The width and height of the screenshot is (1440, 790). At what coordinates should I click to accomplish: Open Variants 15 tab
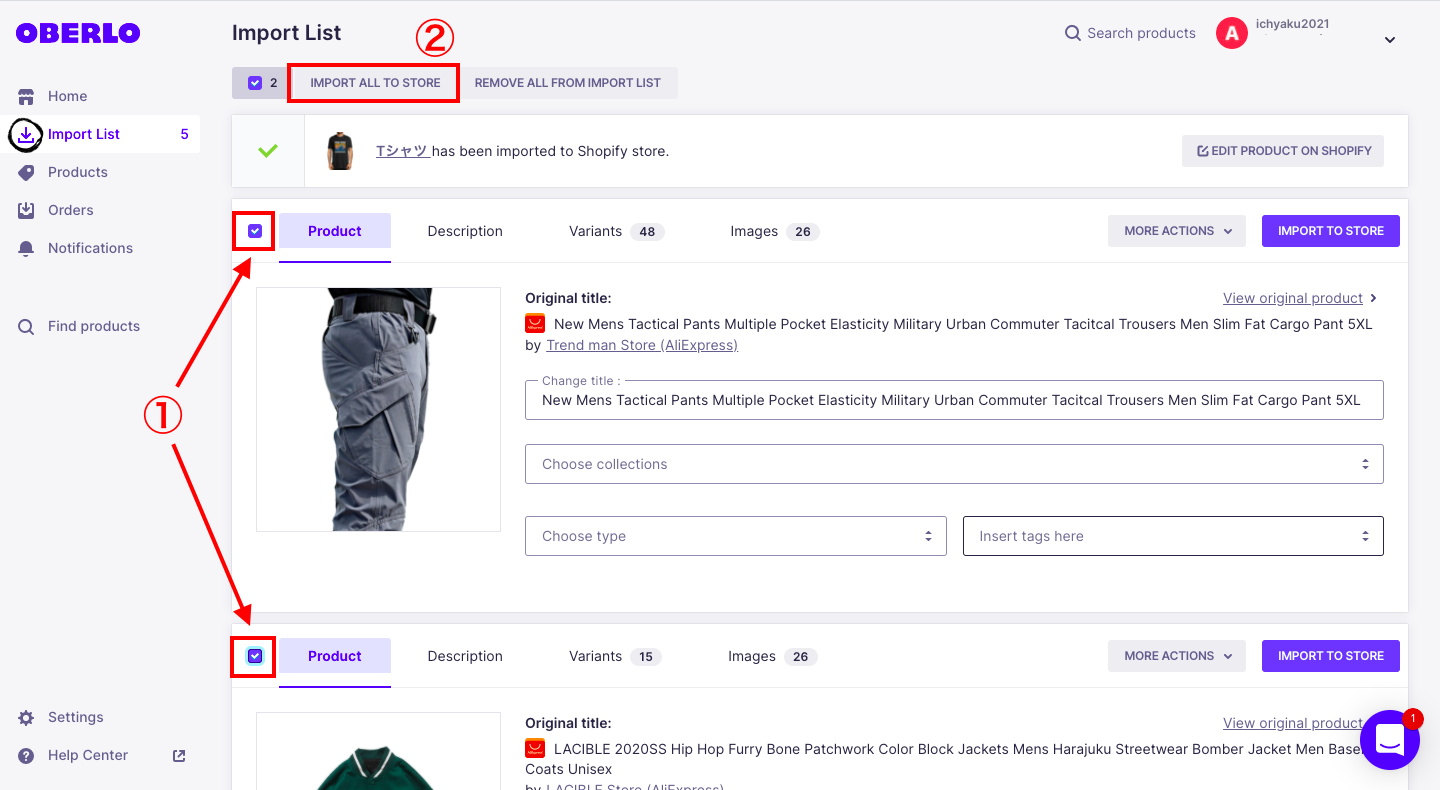[615, 656]
